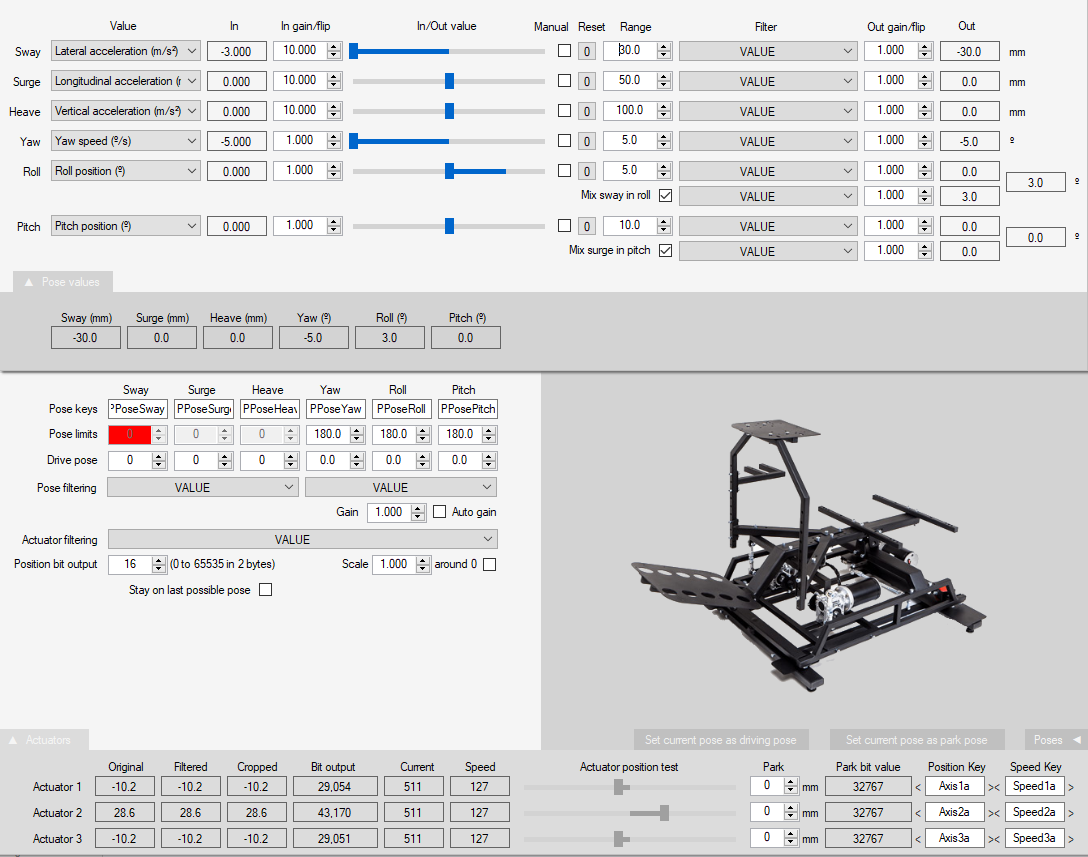Viewport: 1088px width, 857px height.
Task: Click the Sway Out value -30.0
Action: (969, 51)
